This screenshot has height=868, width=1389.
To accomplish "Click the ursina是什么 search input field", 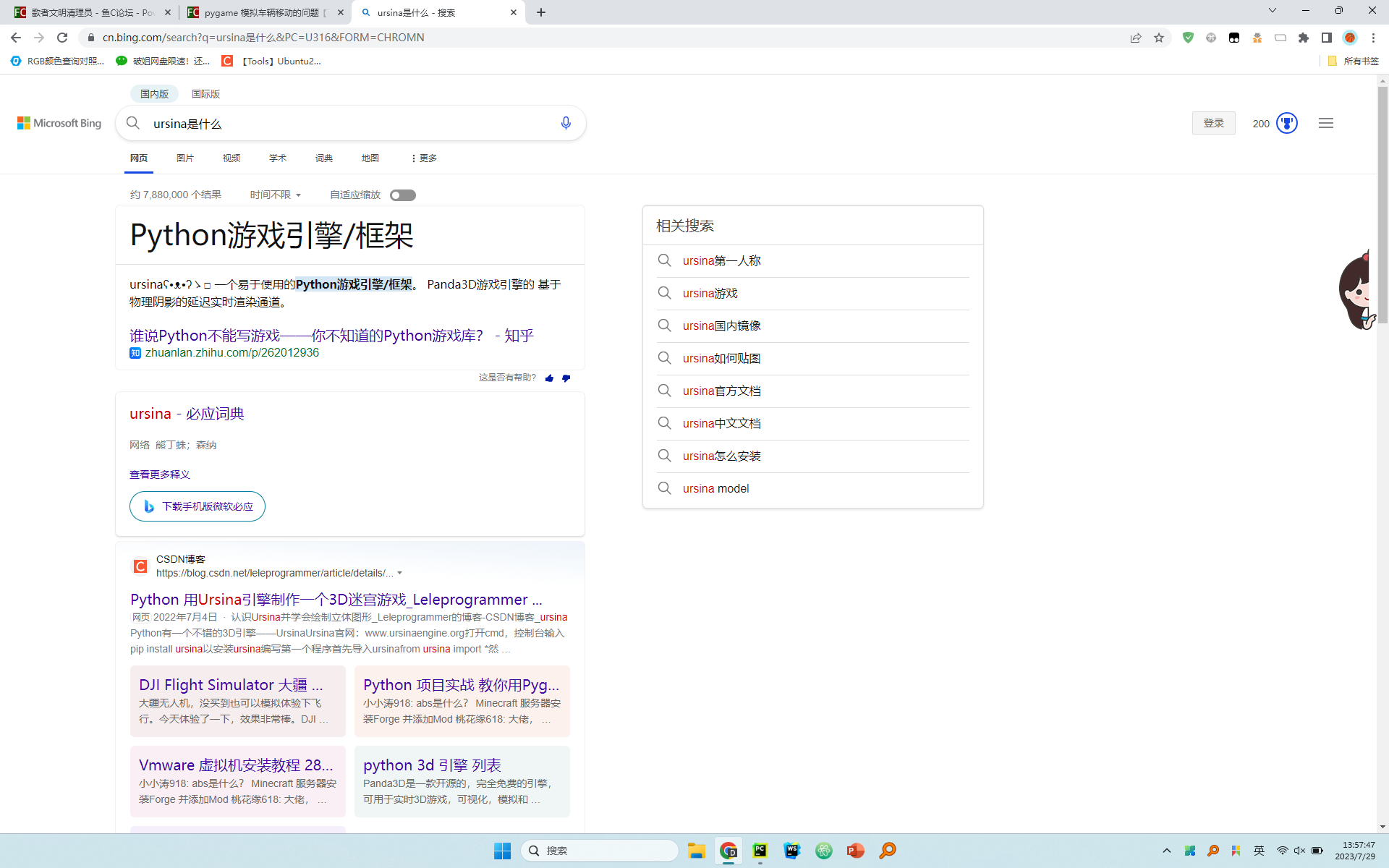I will coord(351,124).
